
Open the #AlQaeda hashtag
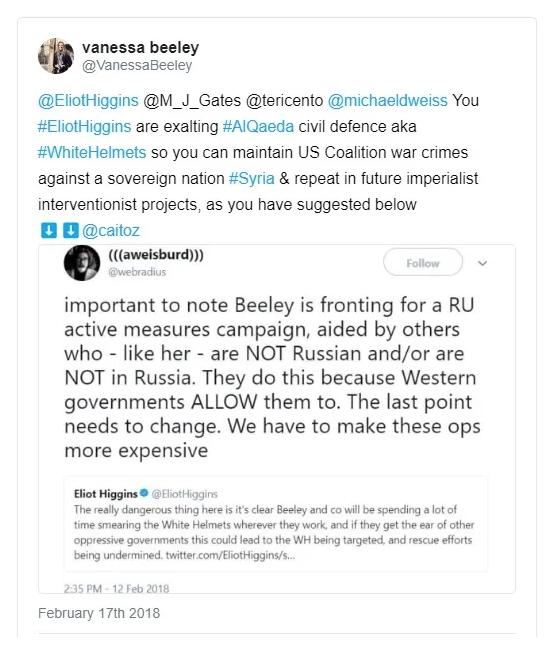pyautogui.click(x=258, y=126)
